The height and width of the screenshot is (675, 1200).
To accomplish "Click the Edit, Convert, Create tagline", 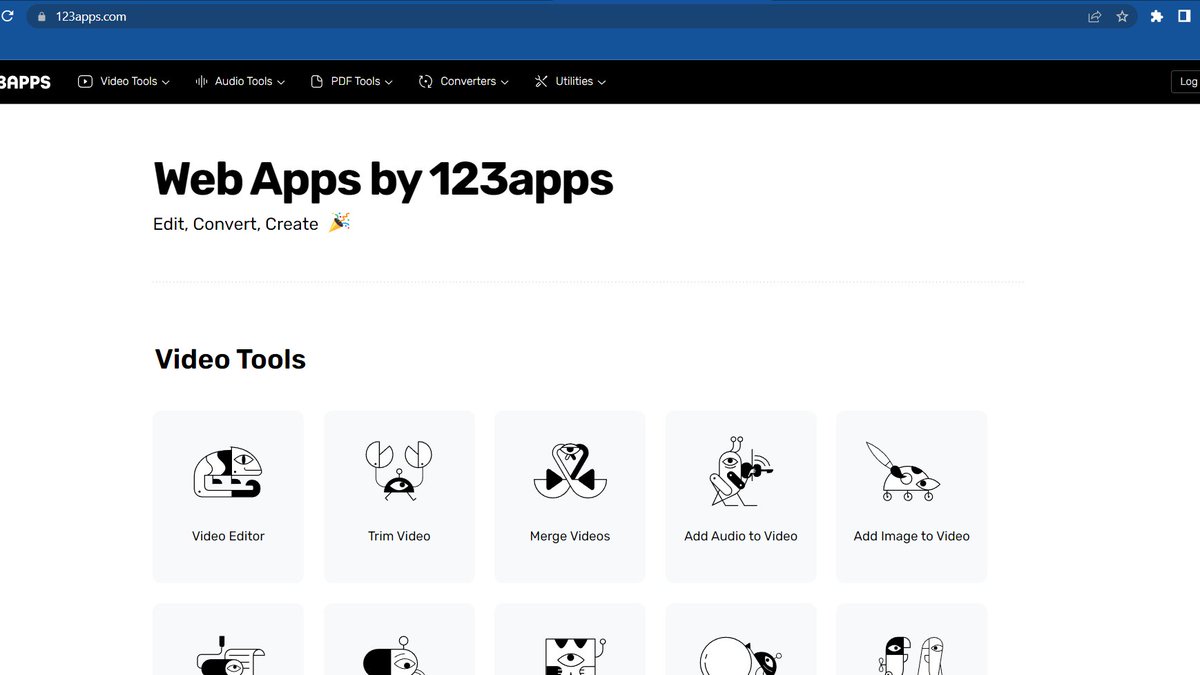I will (x=236, y=224).
